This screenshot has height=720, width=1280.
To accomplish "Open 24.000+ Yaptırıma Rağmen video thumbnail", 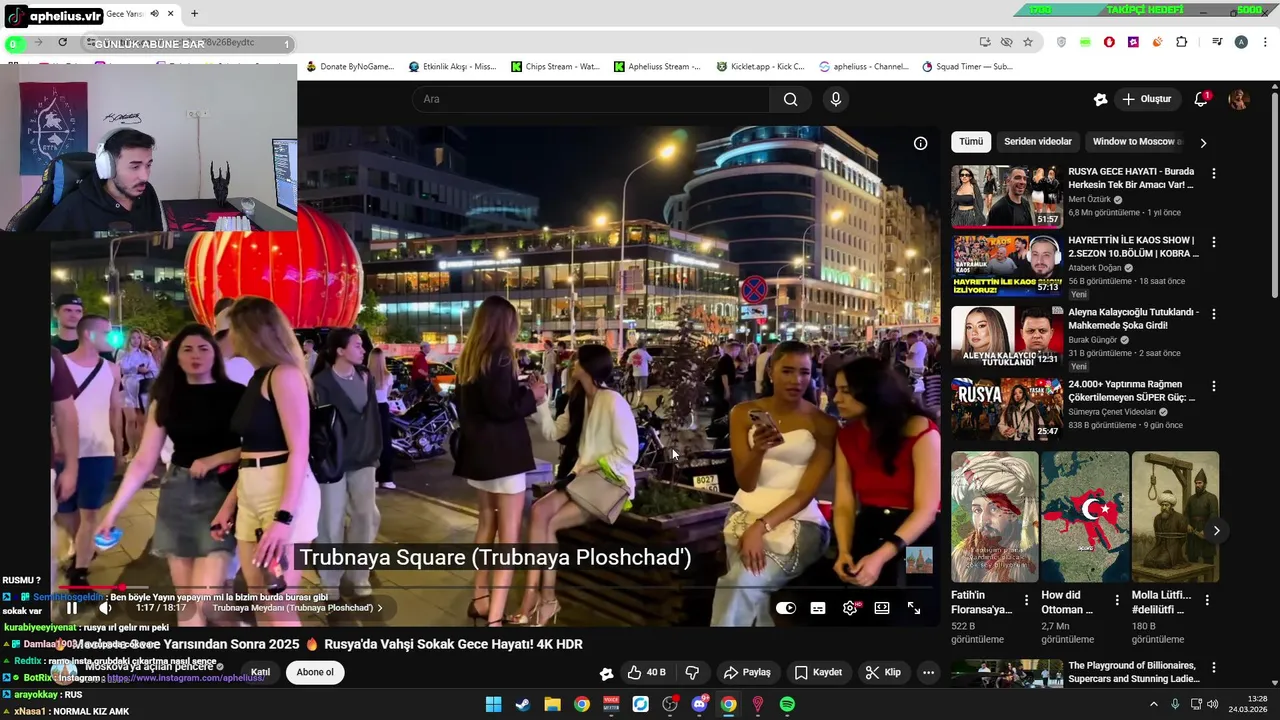I will coord(1007,408).
